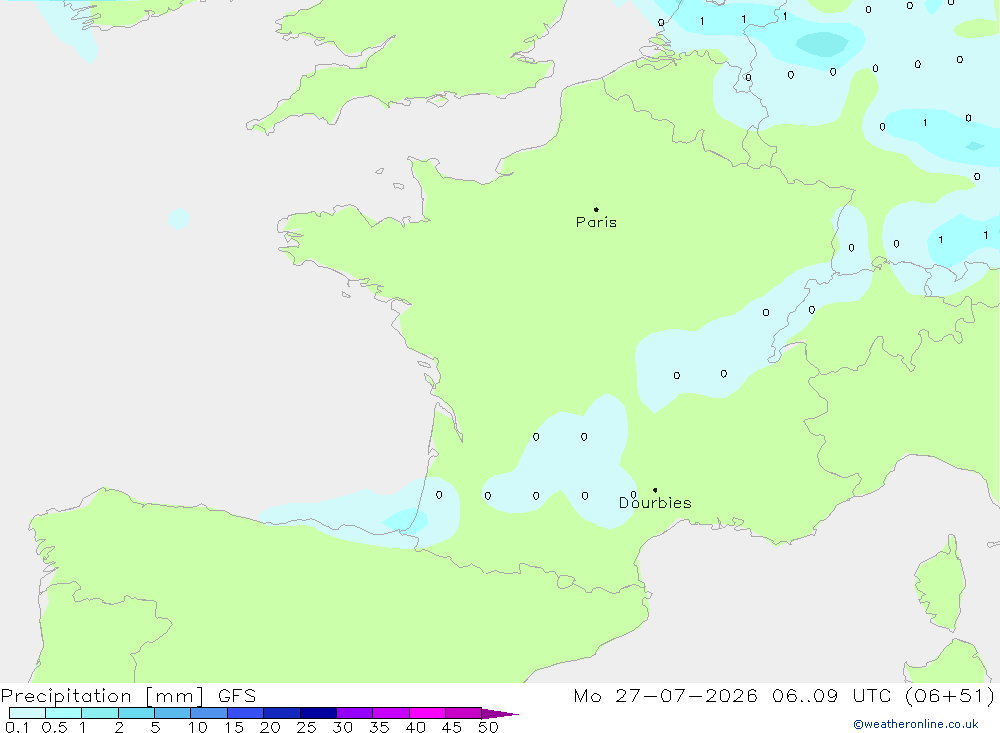Pick the legend swatch between 30 and 35
Viewport: 1000px width, 733px height.
355,713
